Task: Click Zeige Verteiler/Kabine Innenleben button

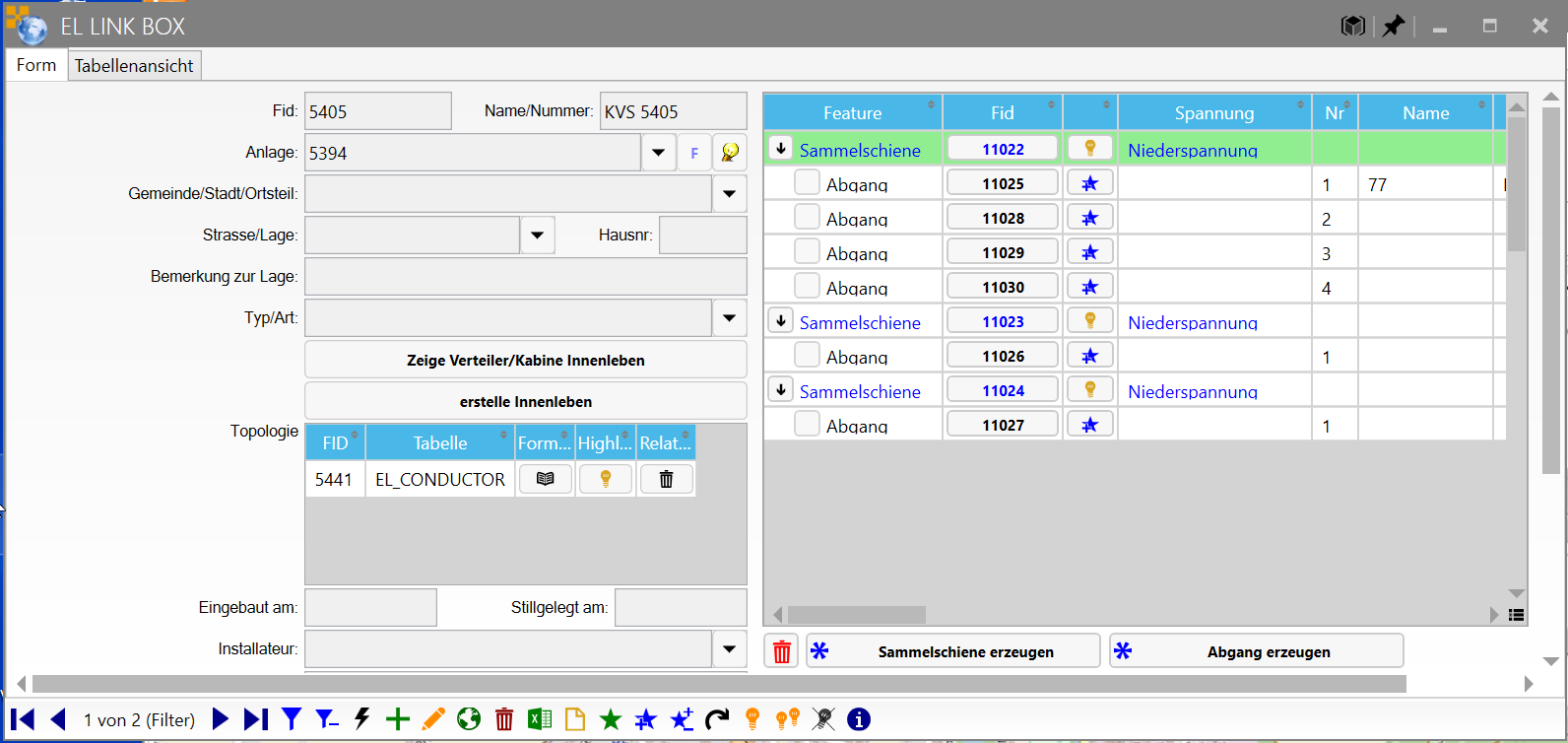Action: pyautogui.click(x=526, y=360)
